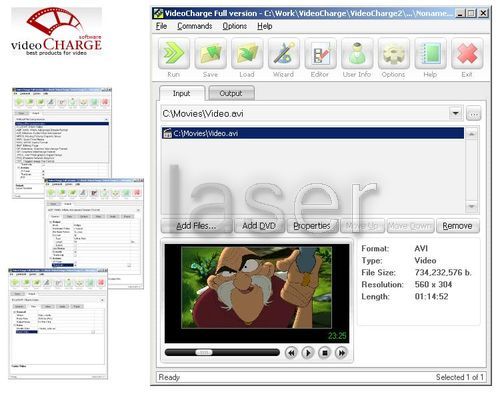Click the 01:14:52 length value

pyautogui.click(x=431, y=297)
